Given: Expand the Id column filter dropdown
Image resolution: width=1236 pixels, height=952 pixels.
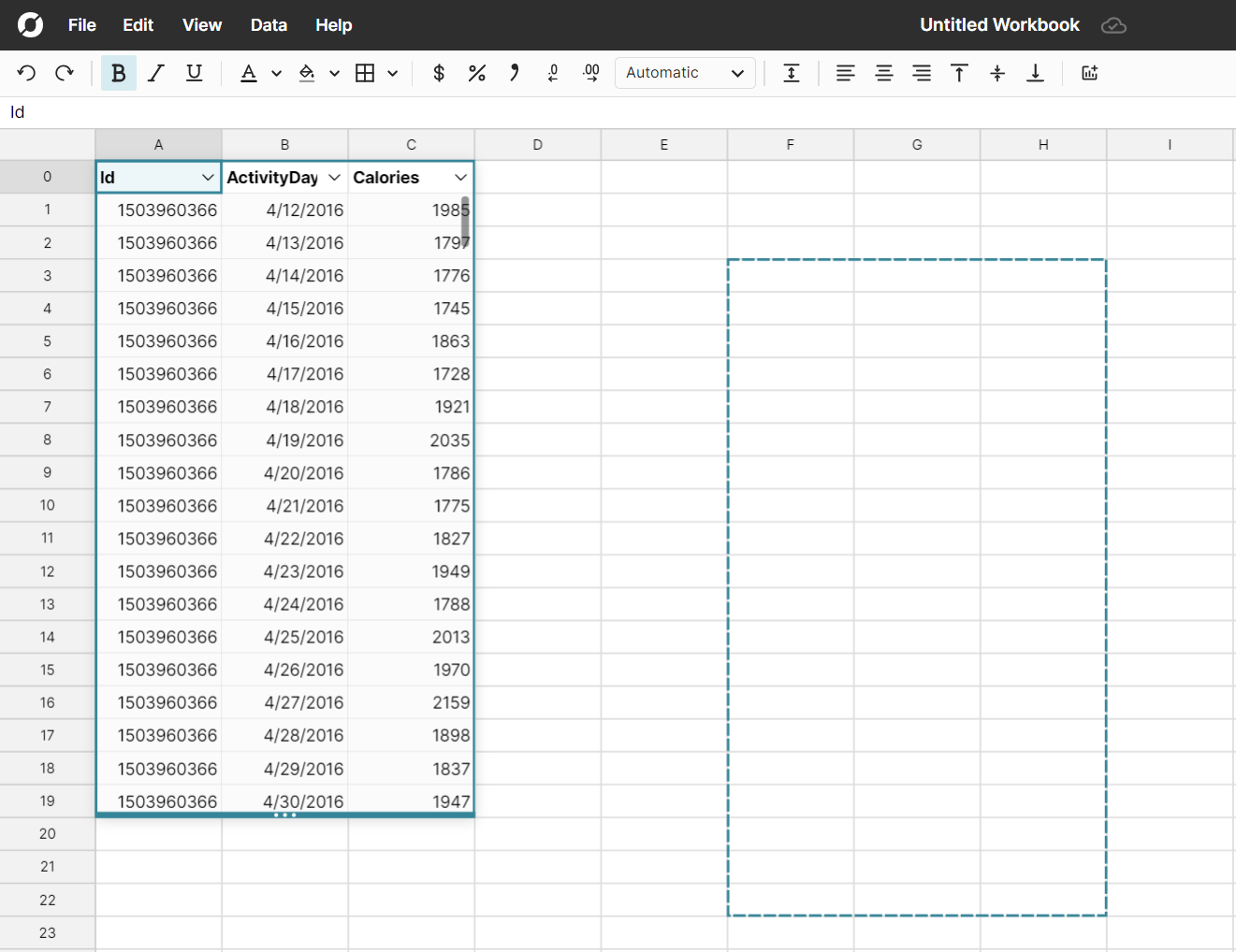Looking at the screenshot, I should [208, 178].
